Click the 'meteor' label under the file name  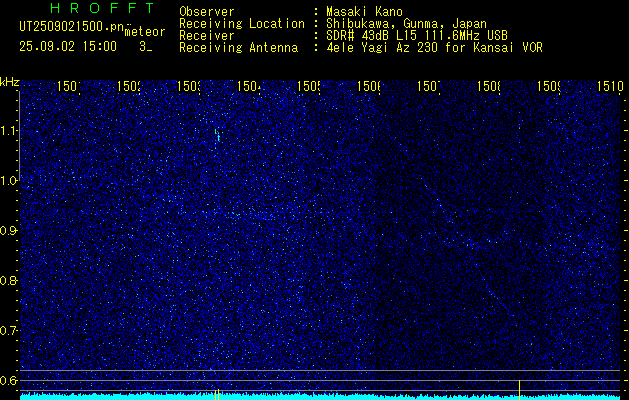145,32
